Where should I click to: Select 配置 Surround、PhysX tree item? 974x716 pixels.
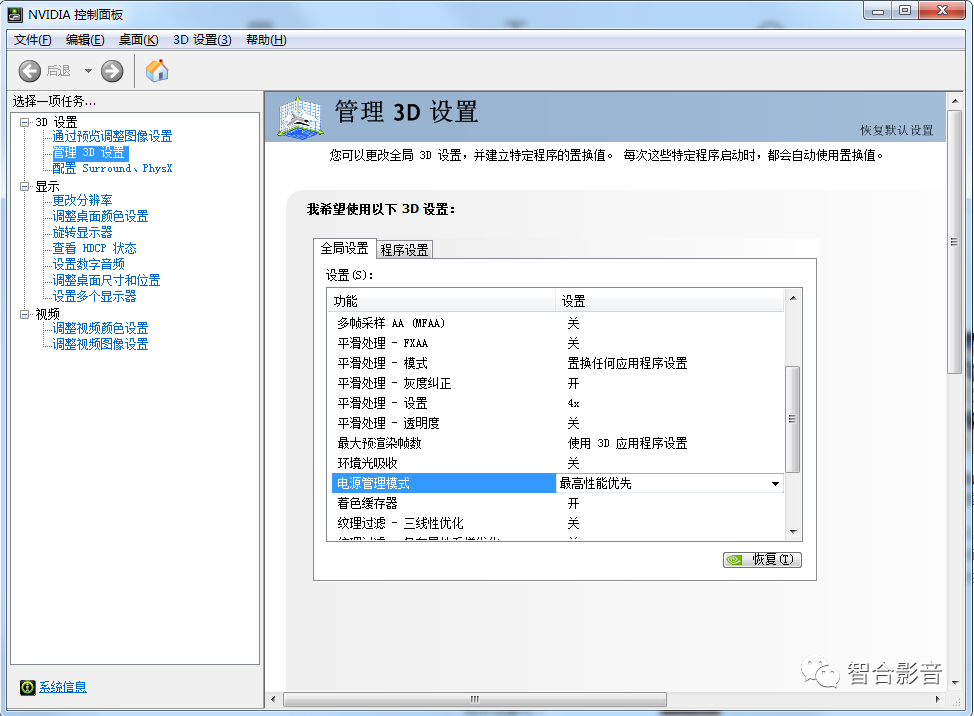[x=112, y=168]
